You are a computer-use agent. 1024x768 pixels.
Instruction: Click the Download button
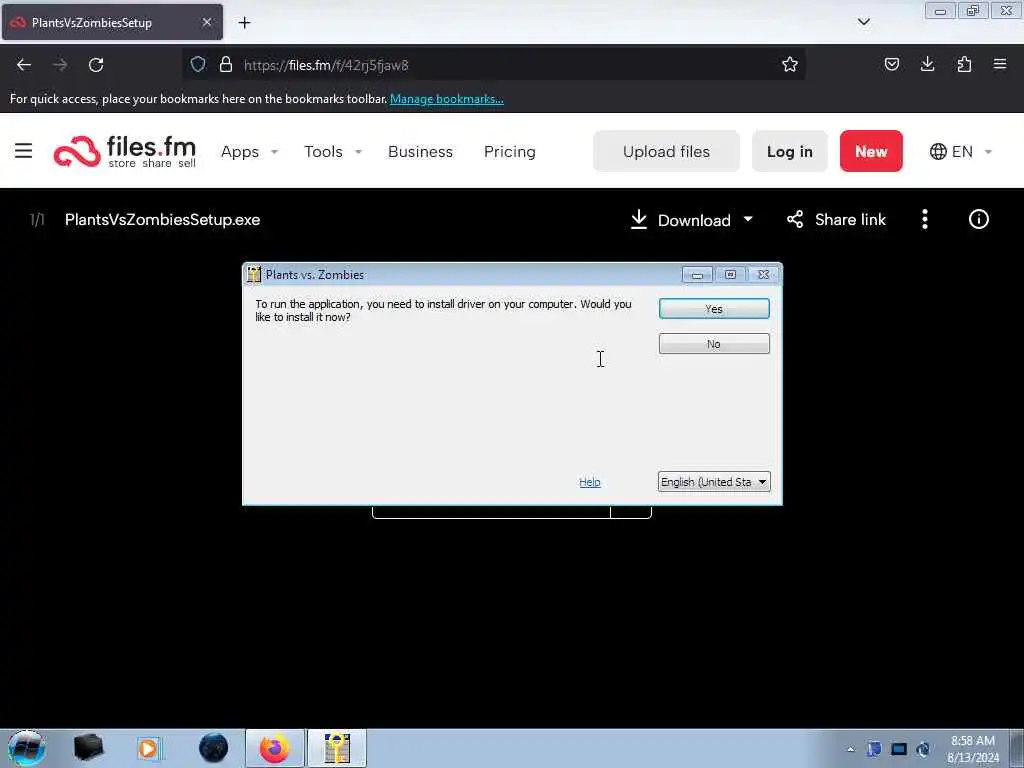pyautogui.click(x=681, y=220)
